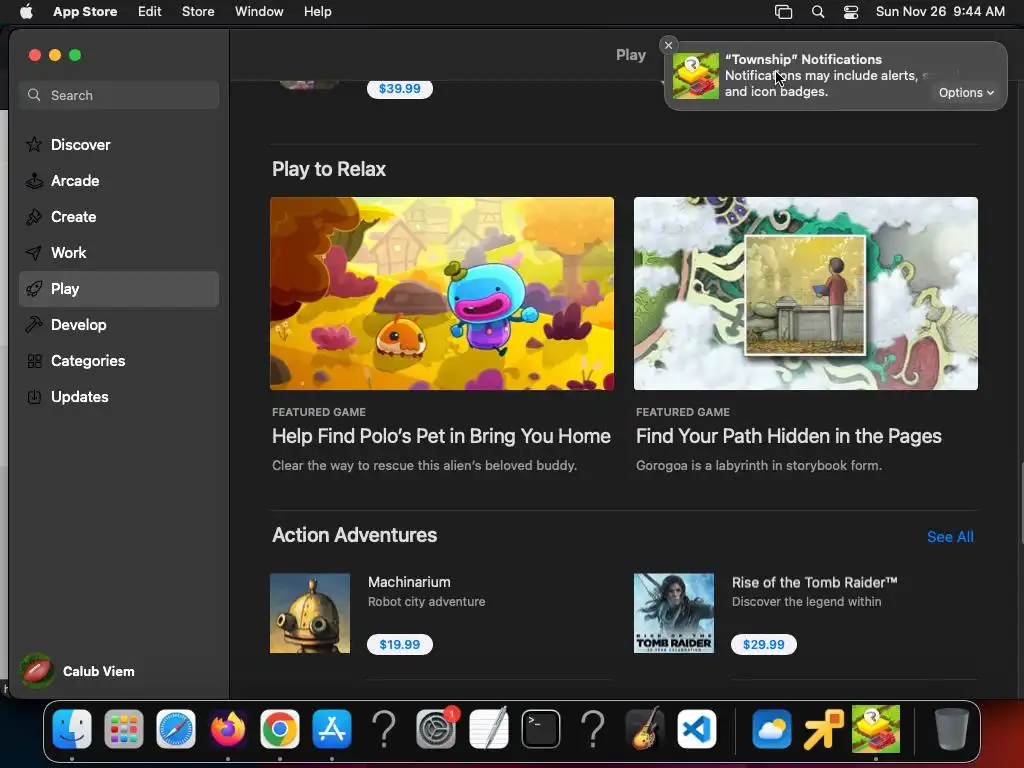Click the App Store icon in the Dock
This screenshot has width=1024, height=768.
[332, 729]
